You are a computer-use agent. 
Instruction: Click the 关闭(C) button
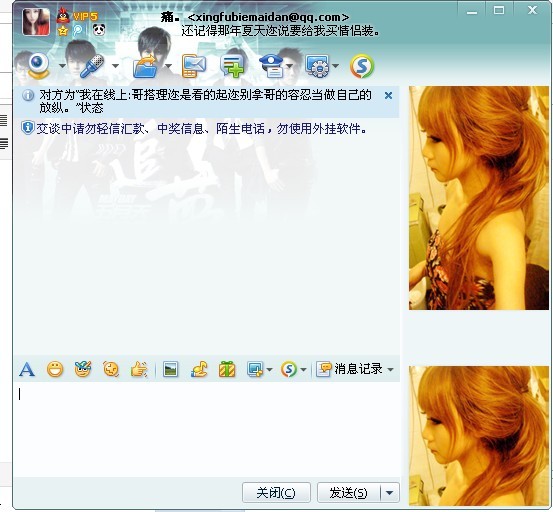pyautogui.click(x=276, y=493)
